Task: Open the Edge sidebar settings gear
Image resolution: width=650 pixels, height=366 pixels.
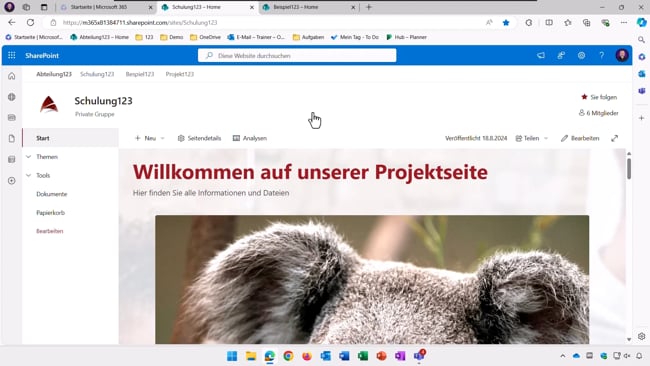Action: click(642, 337)
